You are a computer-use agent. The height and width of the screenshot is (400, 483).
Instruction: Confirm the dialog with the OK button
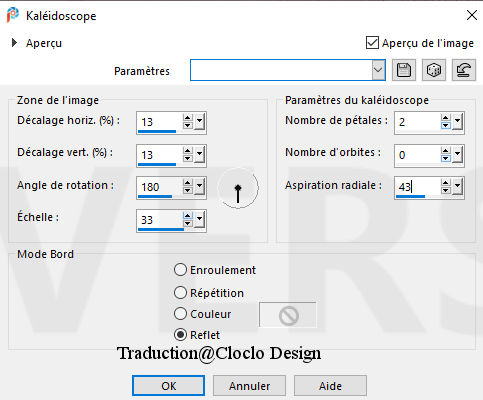coord(168,386)
